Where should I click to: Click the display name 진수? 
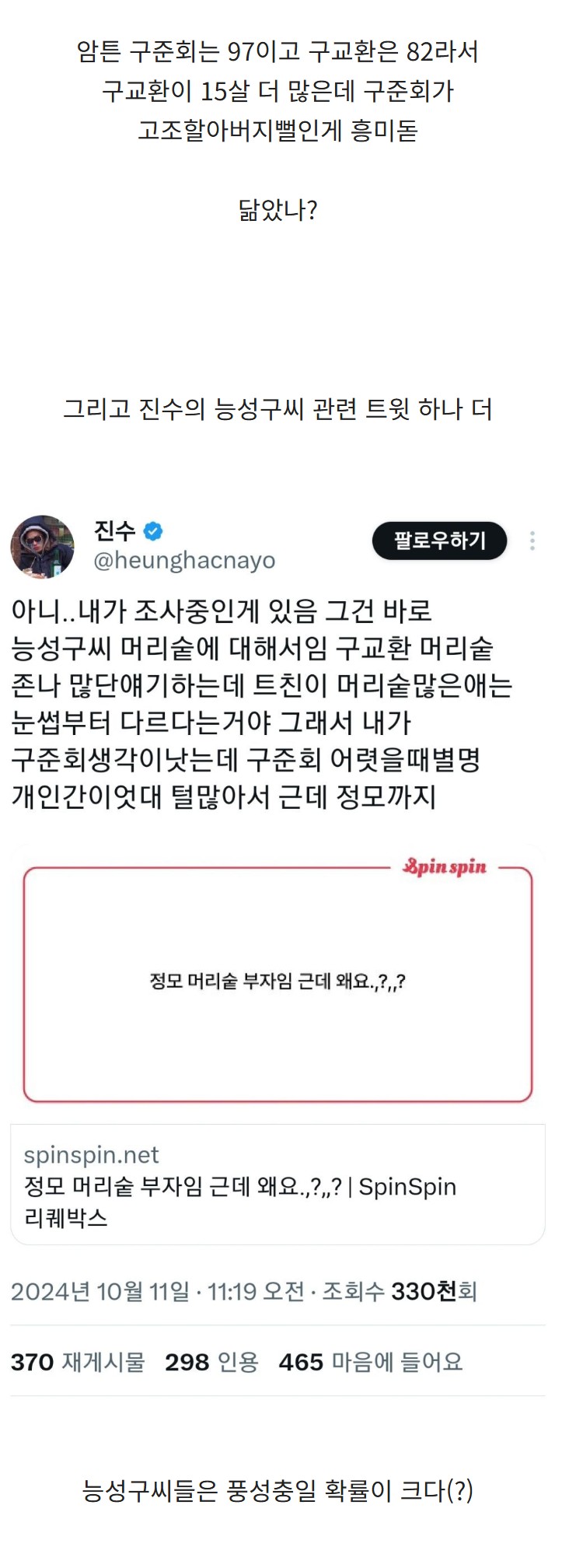[x=115, y=531]
